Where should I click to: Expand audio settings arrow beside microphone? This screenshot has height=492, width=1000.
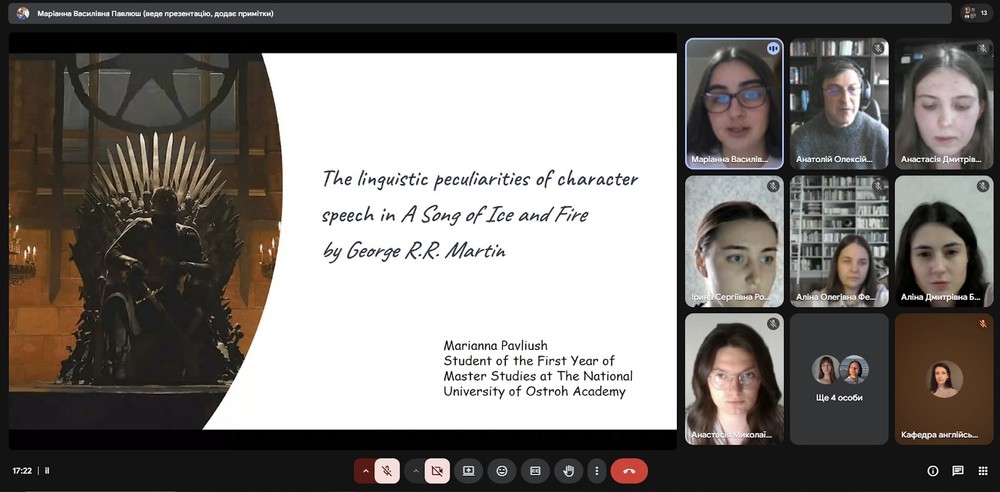(364, 470)
